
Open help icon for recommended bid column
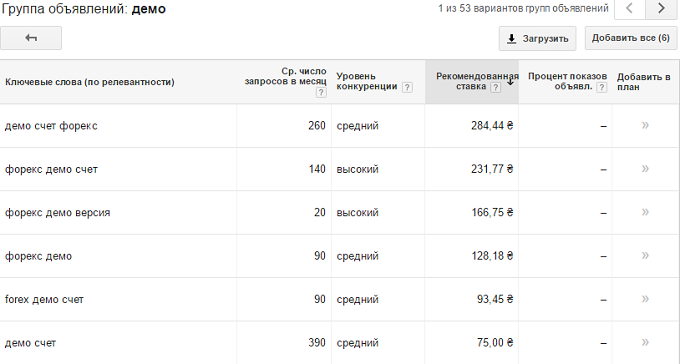(495, 87)
